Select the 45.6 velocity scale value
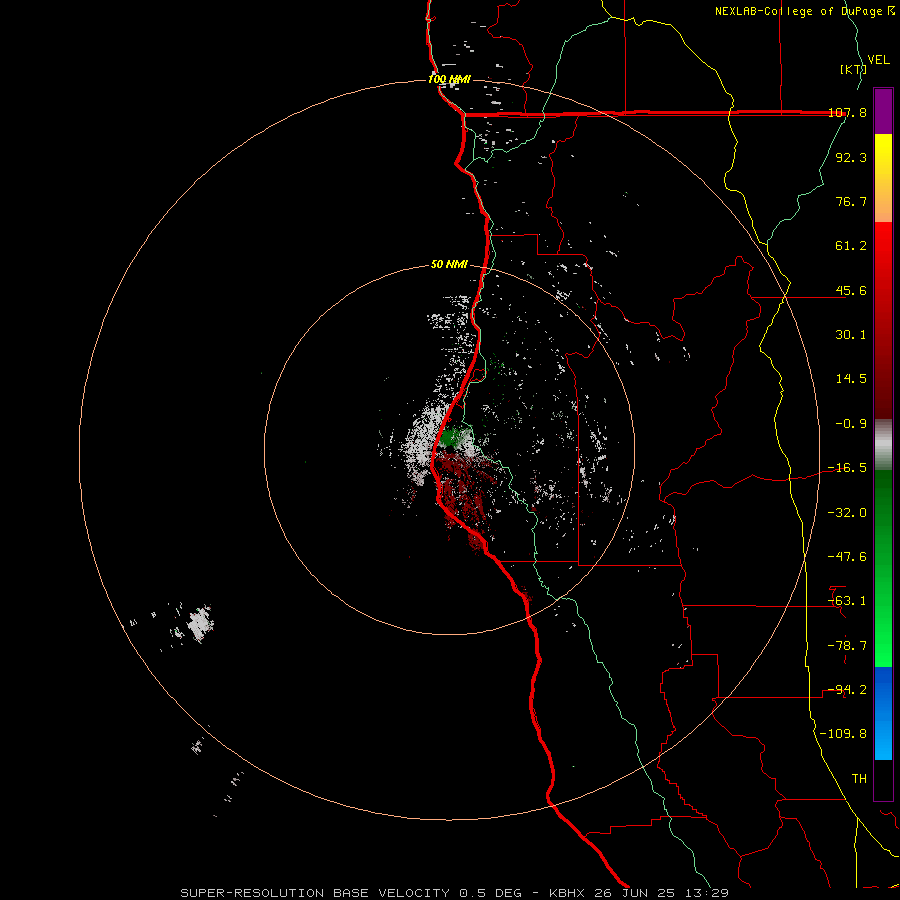 tap(851, 290)
